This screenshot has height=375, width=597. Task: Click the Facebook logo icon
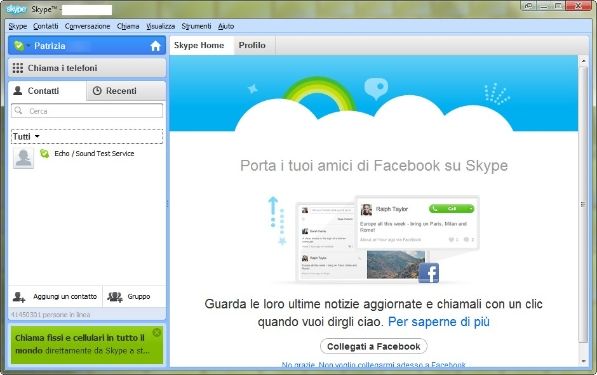tap(429, 273)
